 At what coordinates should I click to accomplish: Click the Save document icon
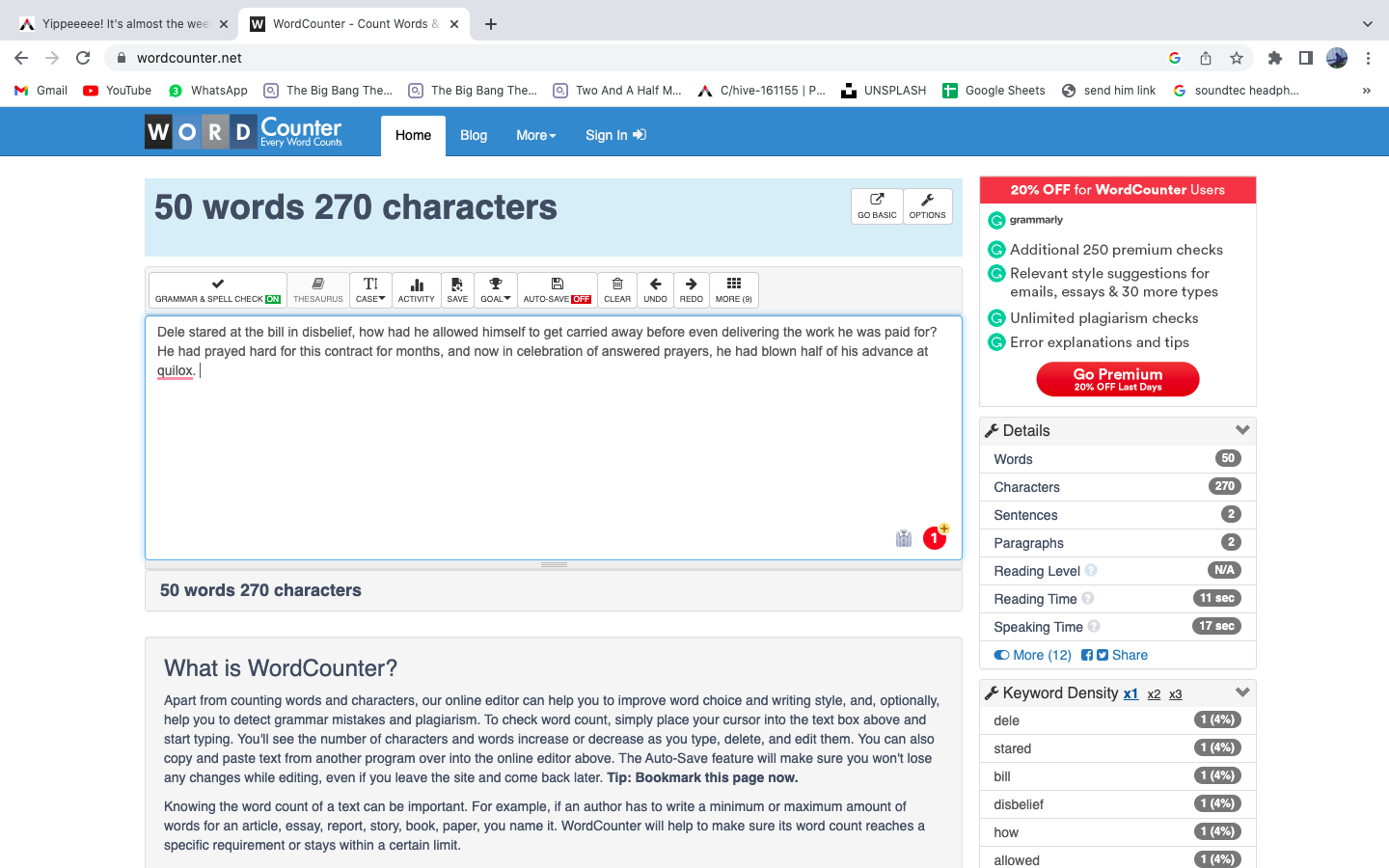[457, 290]
